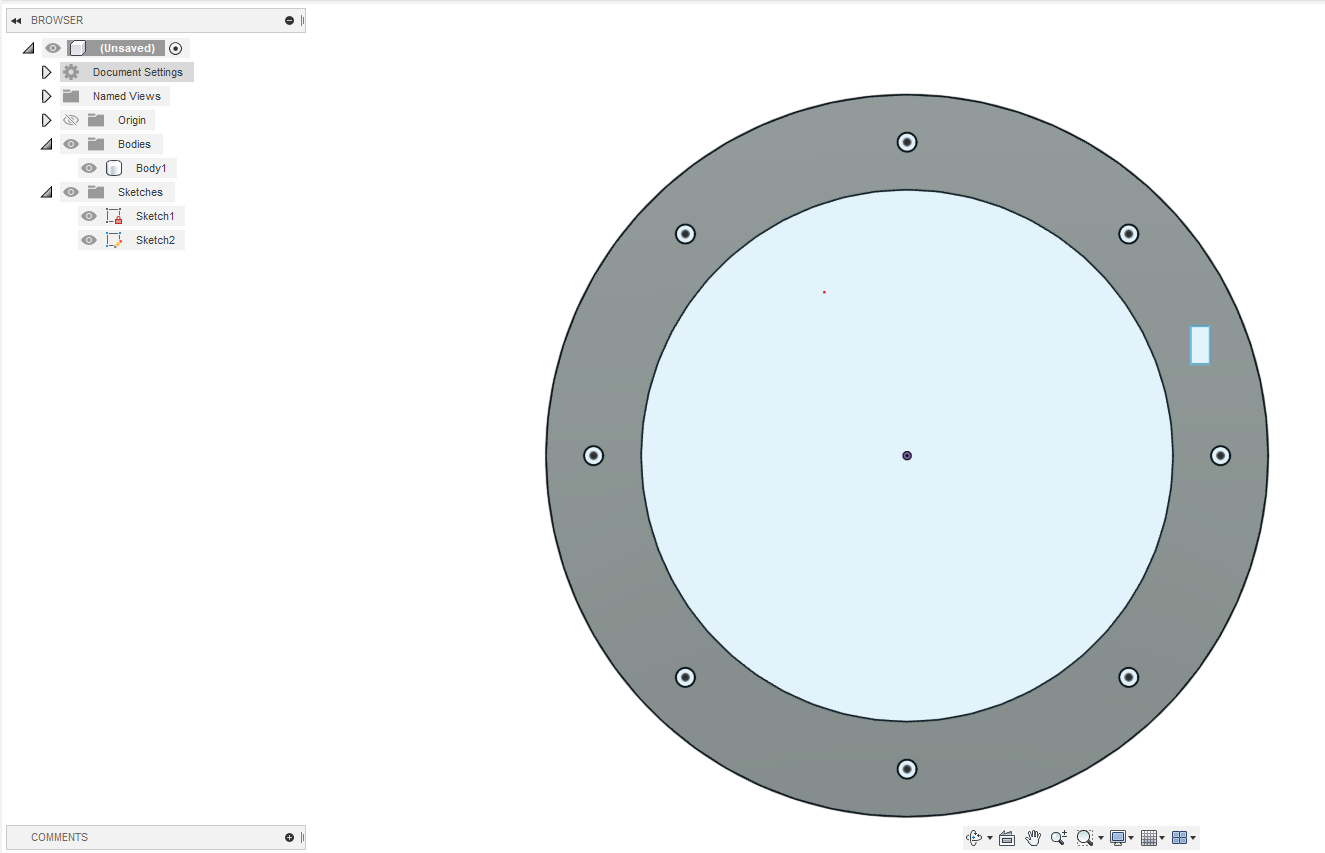Select Document Settings in browser tree
This screenshot has height=853, width=1325.
coord(138,72)
